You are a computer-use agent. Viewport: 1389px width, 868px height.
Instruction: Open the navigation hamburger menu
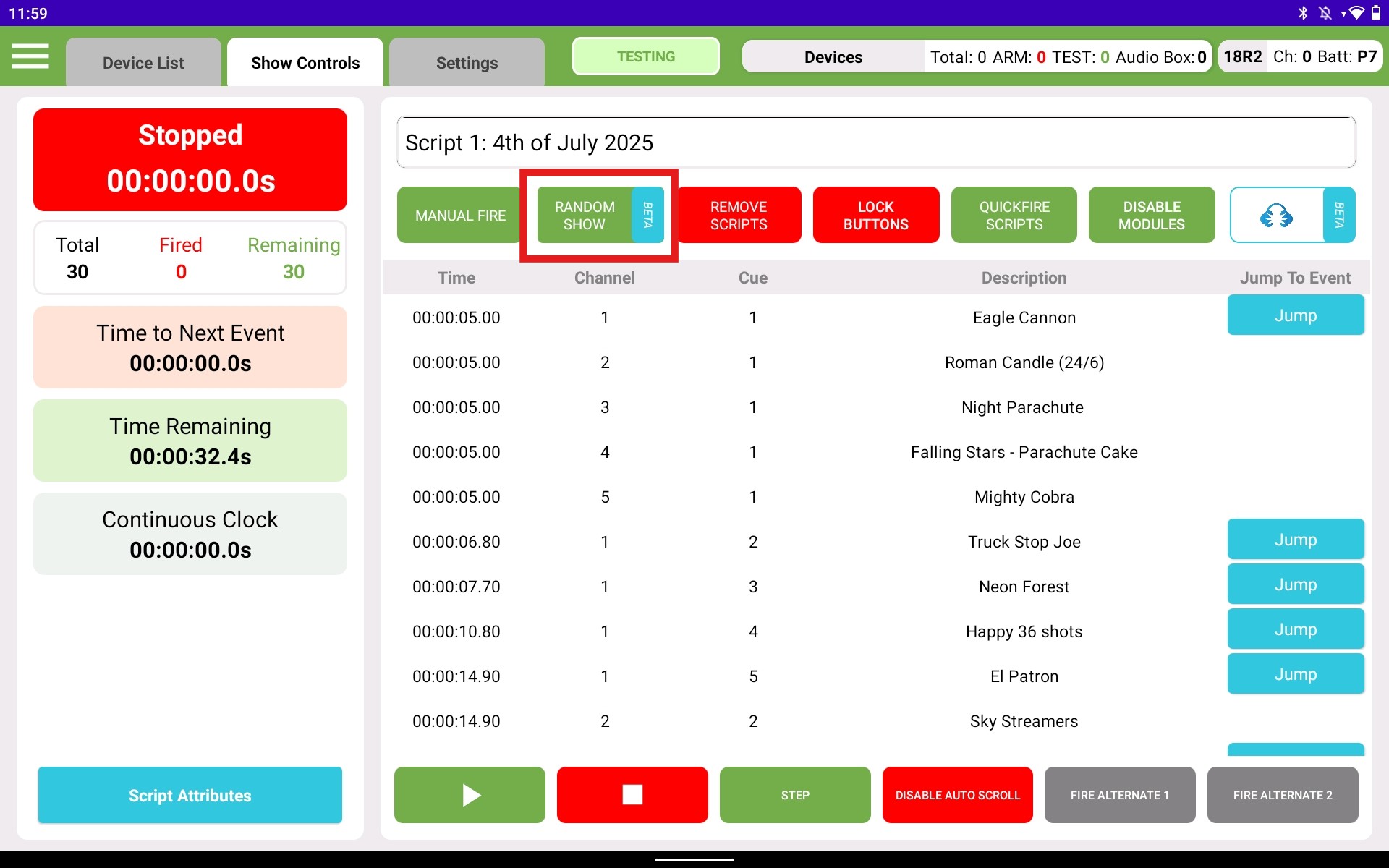30,56
